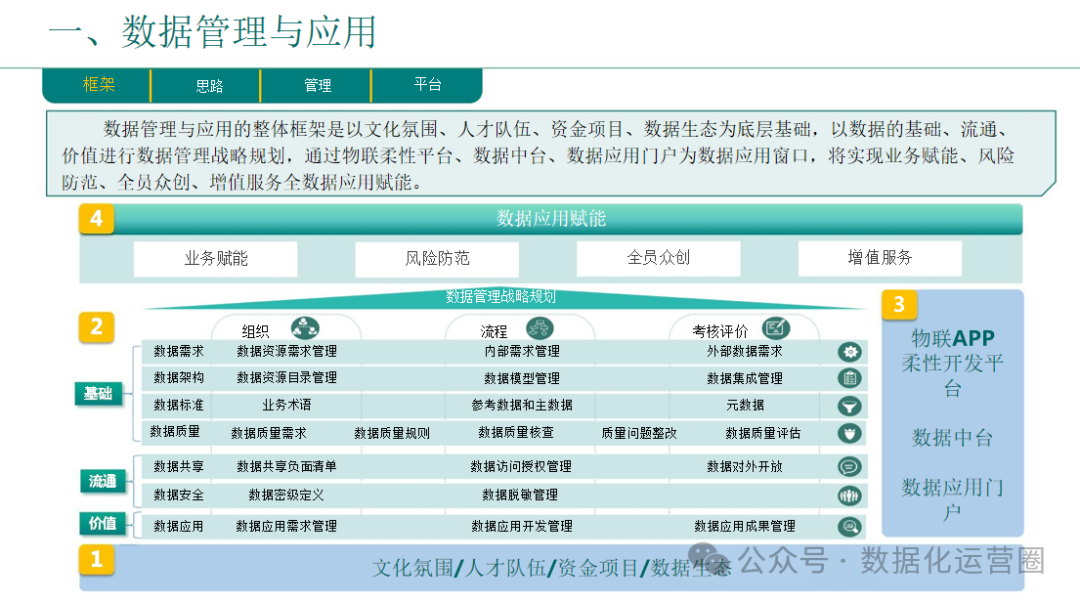Screen dimensions: 1080x603
Task: Click the shield icon in 数据质量评估 row
Action: pyautogui.click(x=850, y=433)
